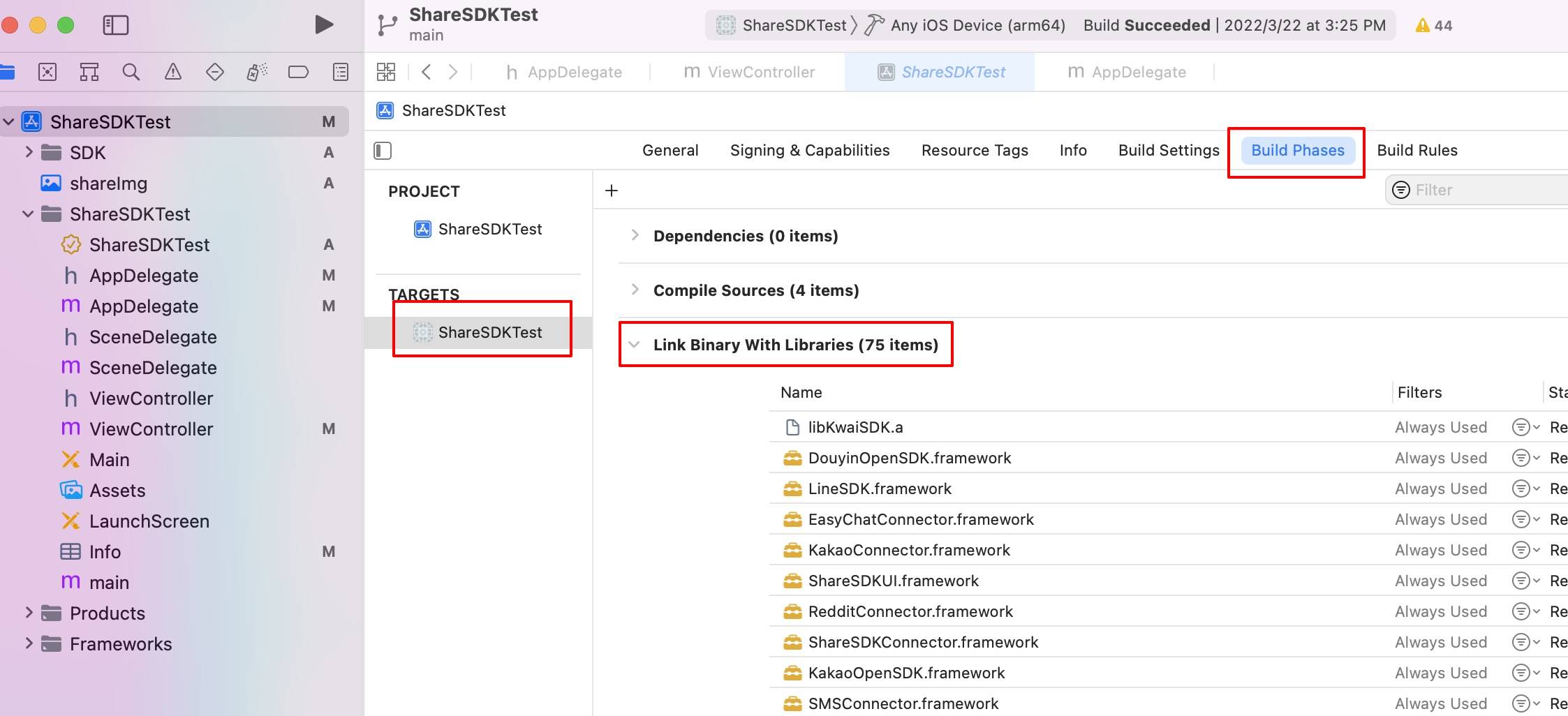
Task: Switch to the Build Settings tab
Action: coord(1169,150)
